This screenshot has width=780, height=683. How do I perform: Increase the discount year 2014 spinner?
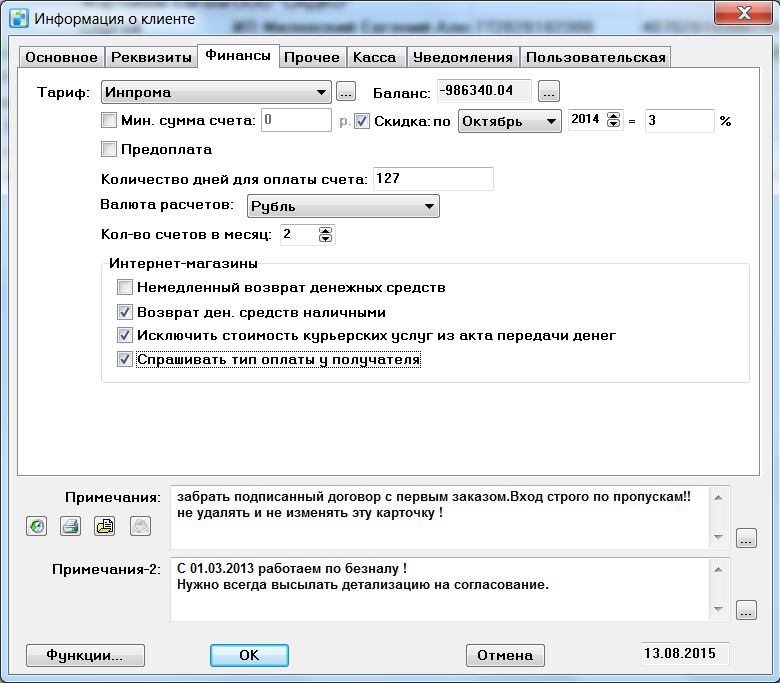(x=614, y=115)
